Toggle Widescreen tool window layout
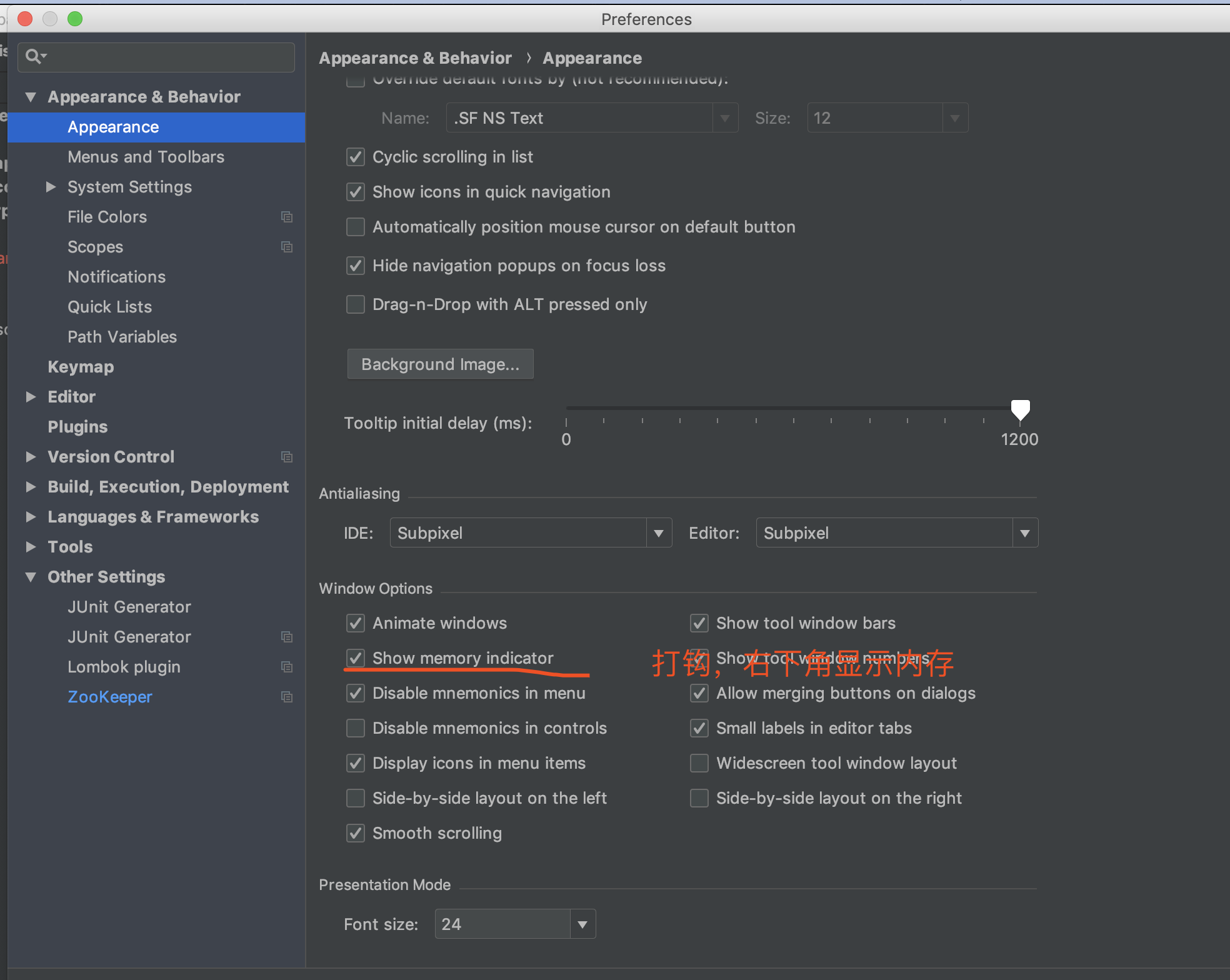 (x=699, y=763)
